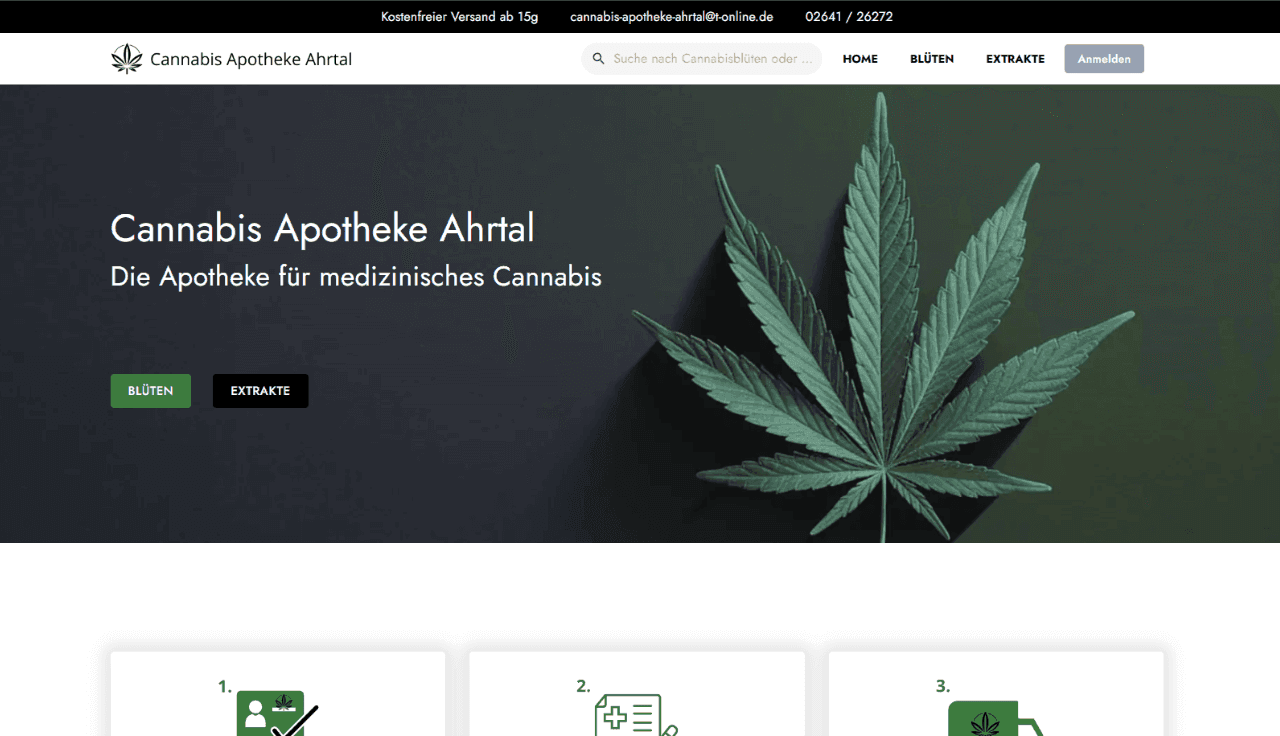Click the step 1 ID verification icon
This screenshot has height=736, width=1280.
tap(277, 713)
